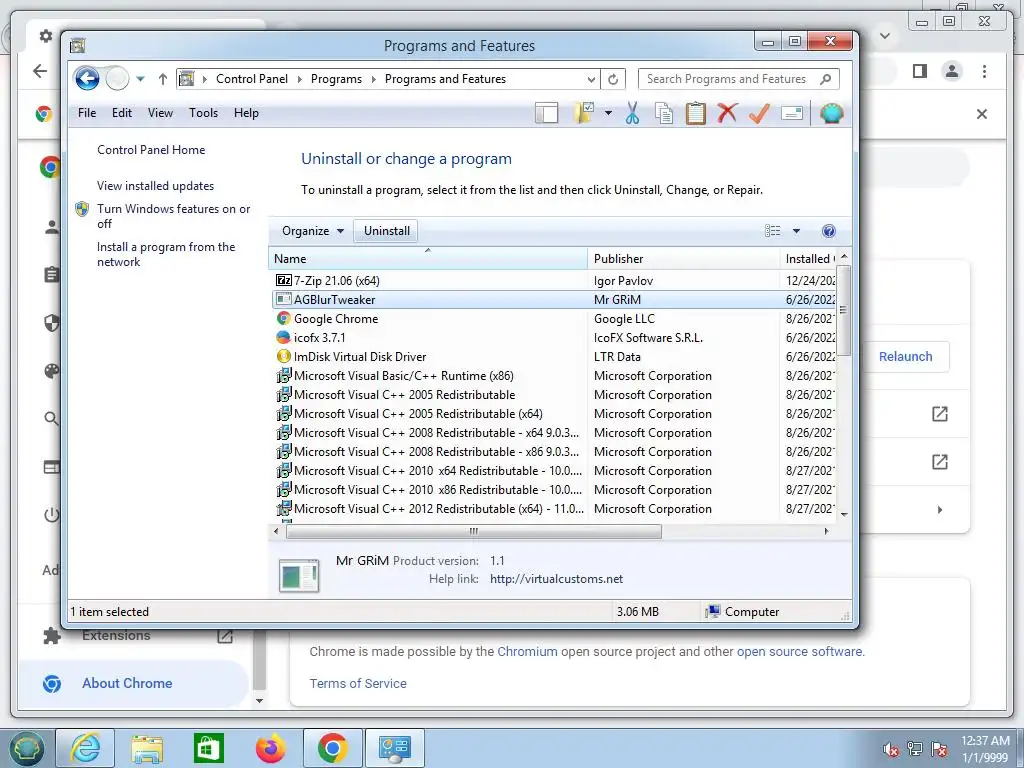Select the 7-Zip 21.06 (x64) row
1024x768 pixels.
(552, 281)
